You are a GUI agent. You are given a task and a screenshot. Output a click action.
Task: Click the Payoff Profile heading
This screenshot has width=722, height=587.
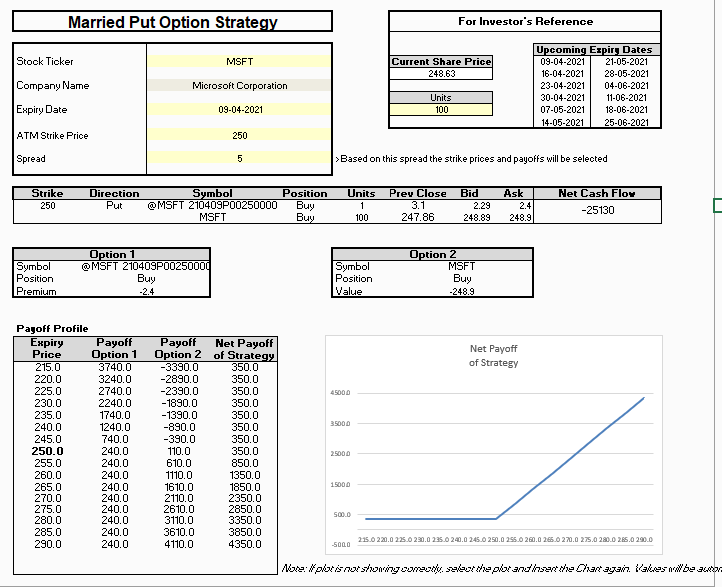52,328
